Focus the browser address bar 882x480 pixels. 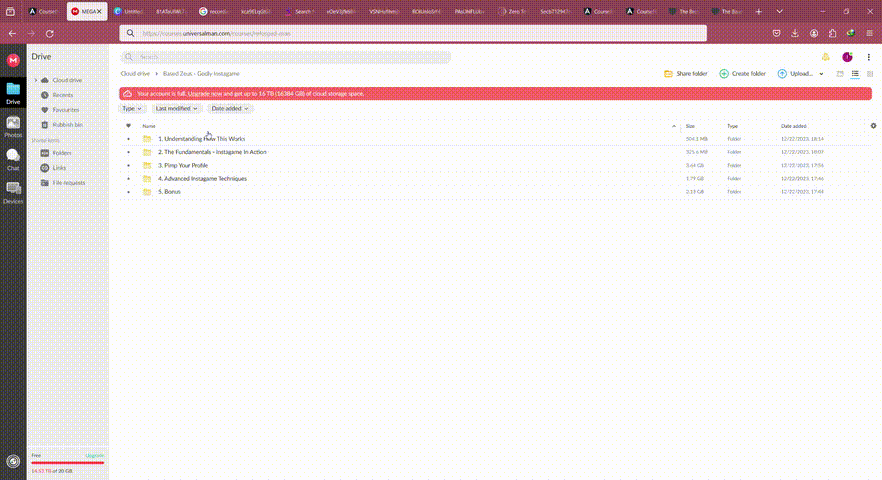point(413,33)
